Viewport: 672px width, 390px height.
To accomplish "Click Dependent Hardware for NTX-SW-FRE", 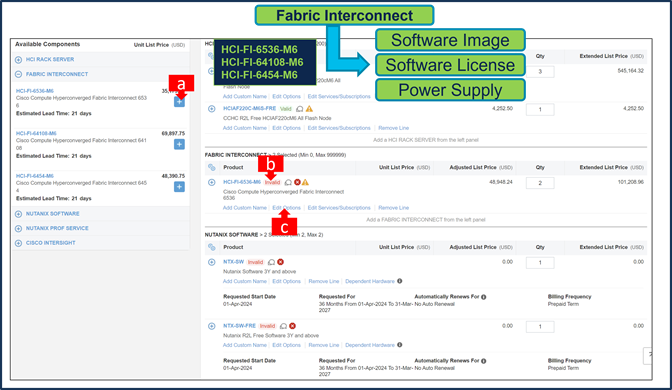I will point(370,345).
